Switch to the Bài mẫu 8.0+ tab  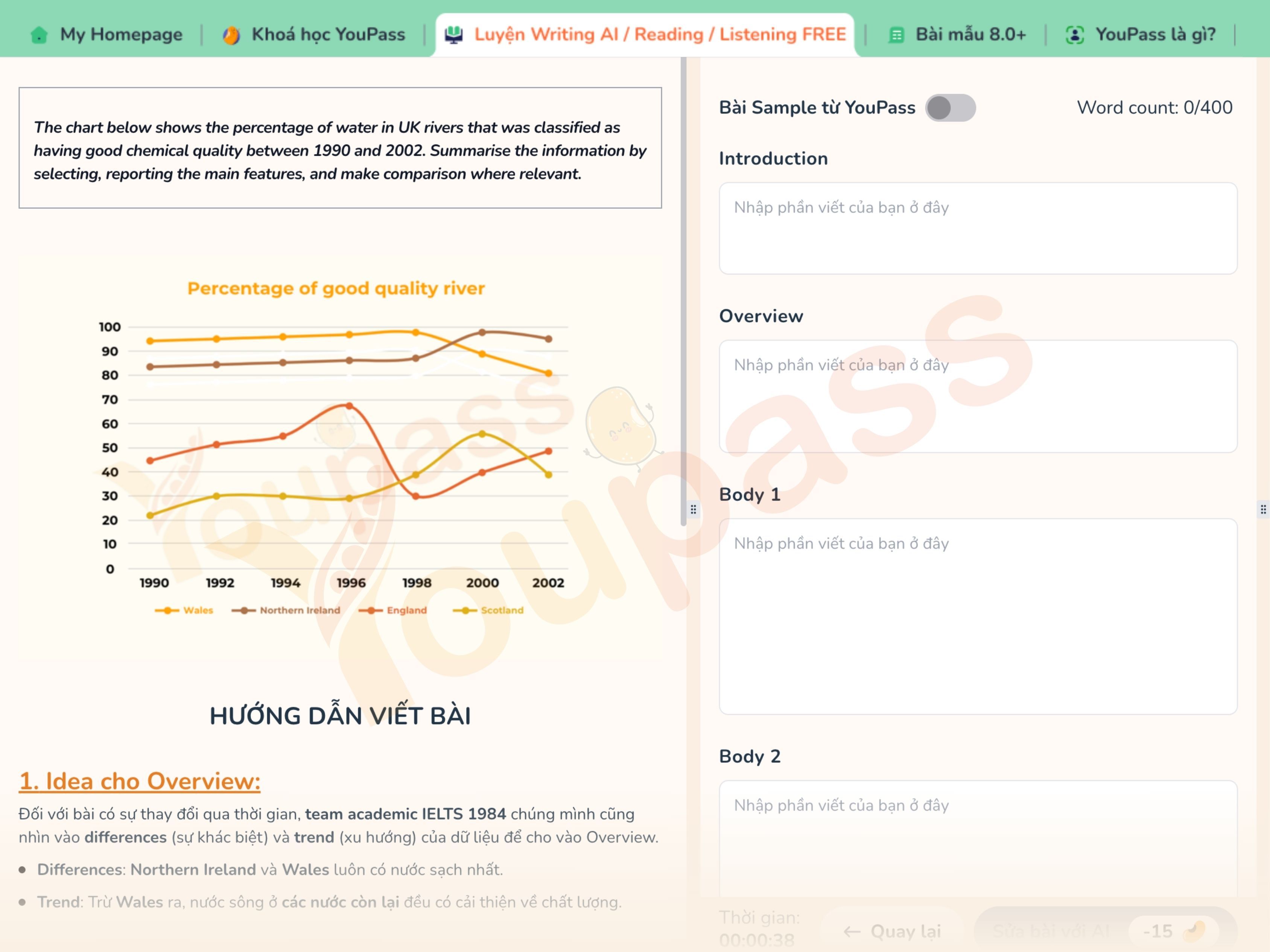tap(970, 35)
